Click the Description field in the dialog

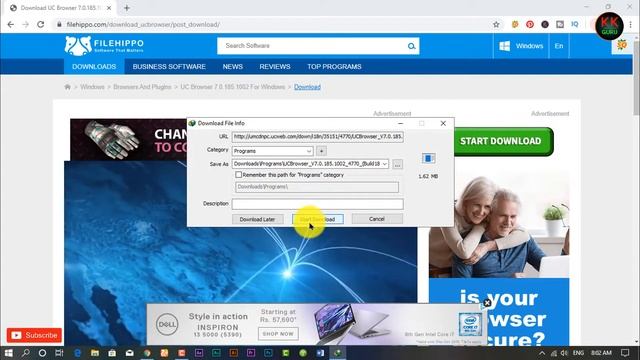(318, 204)
